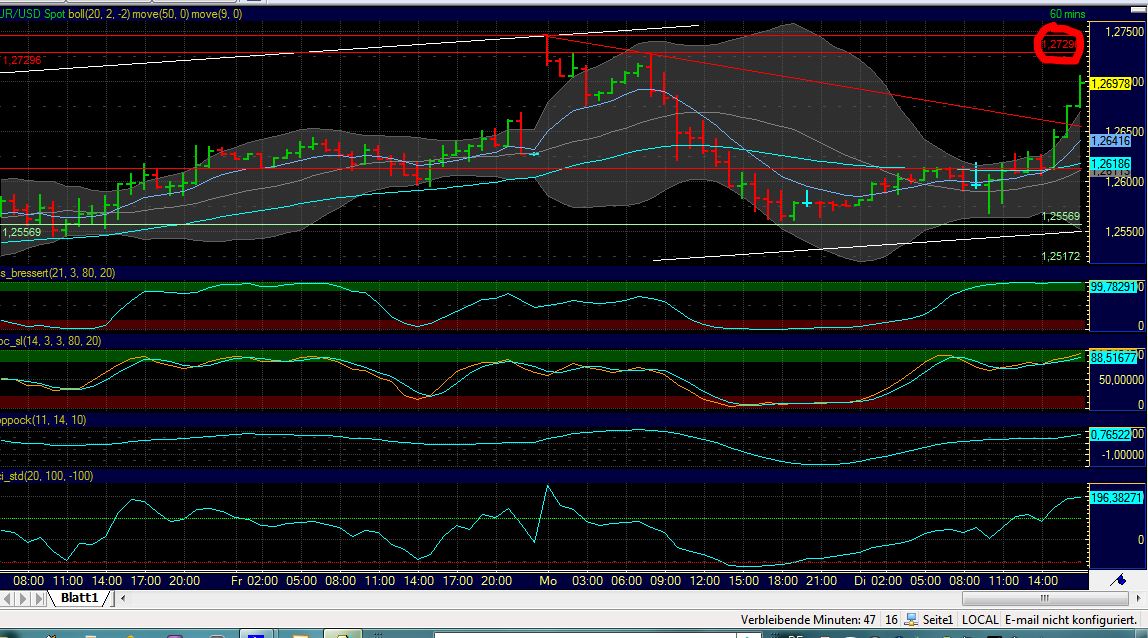Click LOCAL in the status bar
The height and width of the screenshot is (638, 1148).
coord(981,619)
